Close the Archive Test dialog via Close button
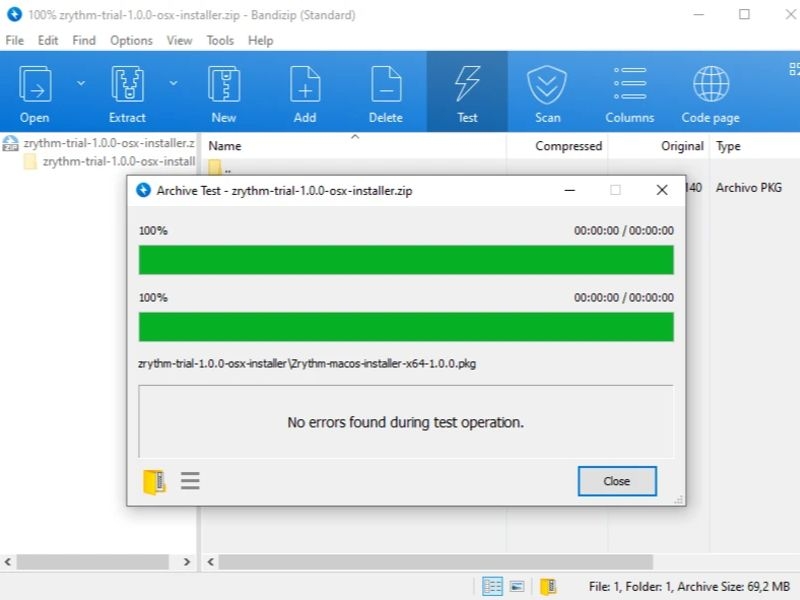This screenshot has height=600, width=800. tap(617, 481)
